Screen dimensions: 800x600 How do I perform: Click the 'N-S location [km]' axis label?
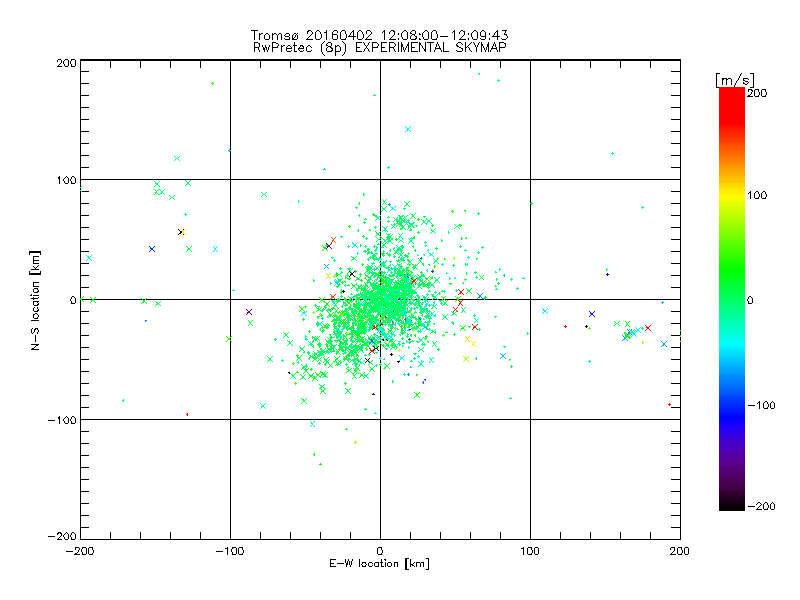pyautogui.click(x=35, y=301)
